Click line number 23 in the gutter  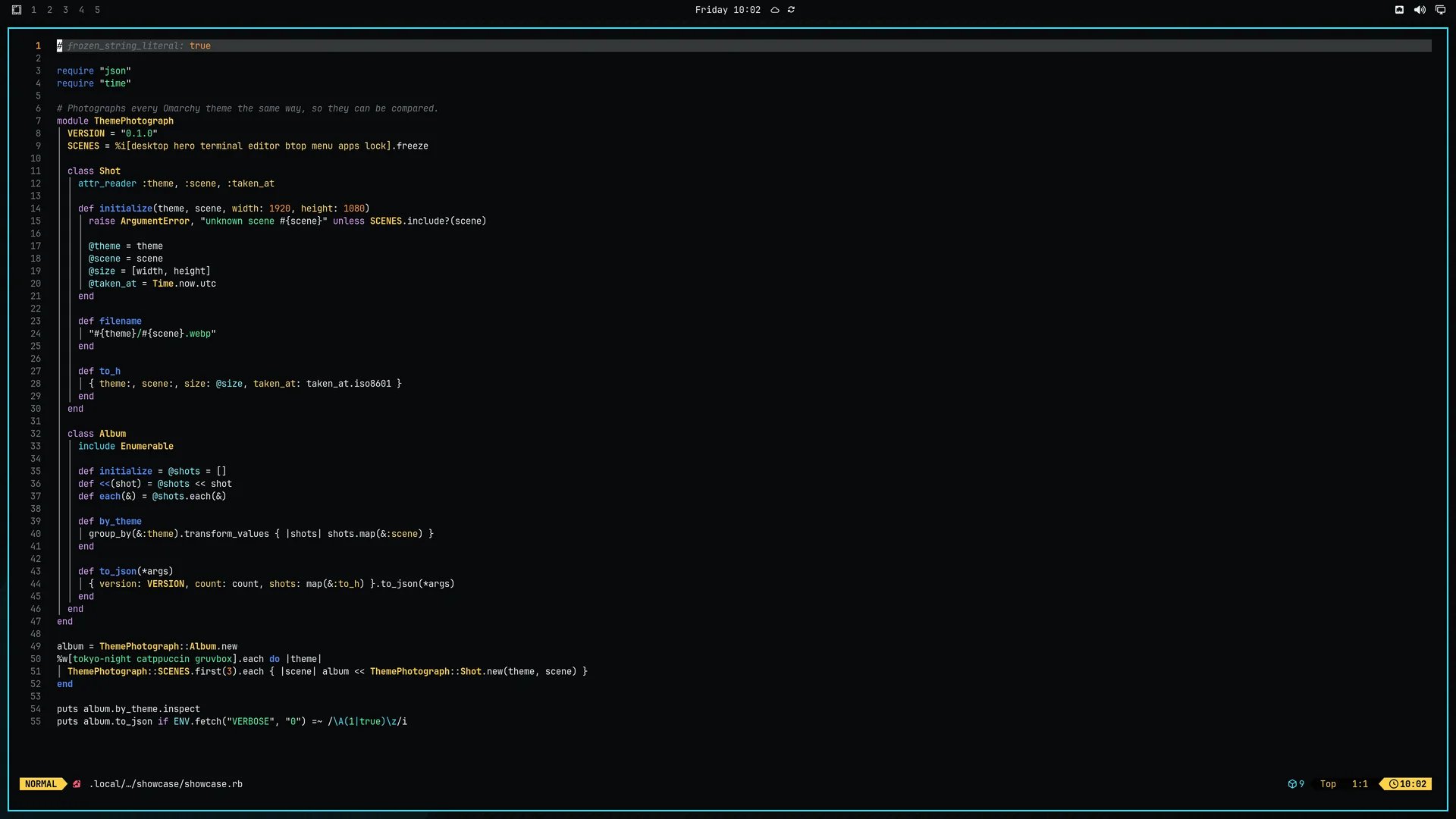36,322
